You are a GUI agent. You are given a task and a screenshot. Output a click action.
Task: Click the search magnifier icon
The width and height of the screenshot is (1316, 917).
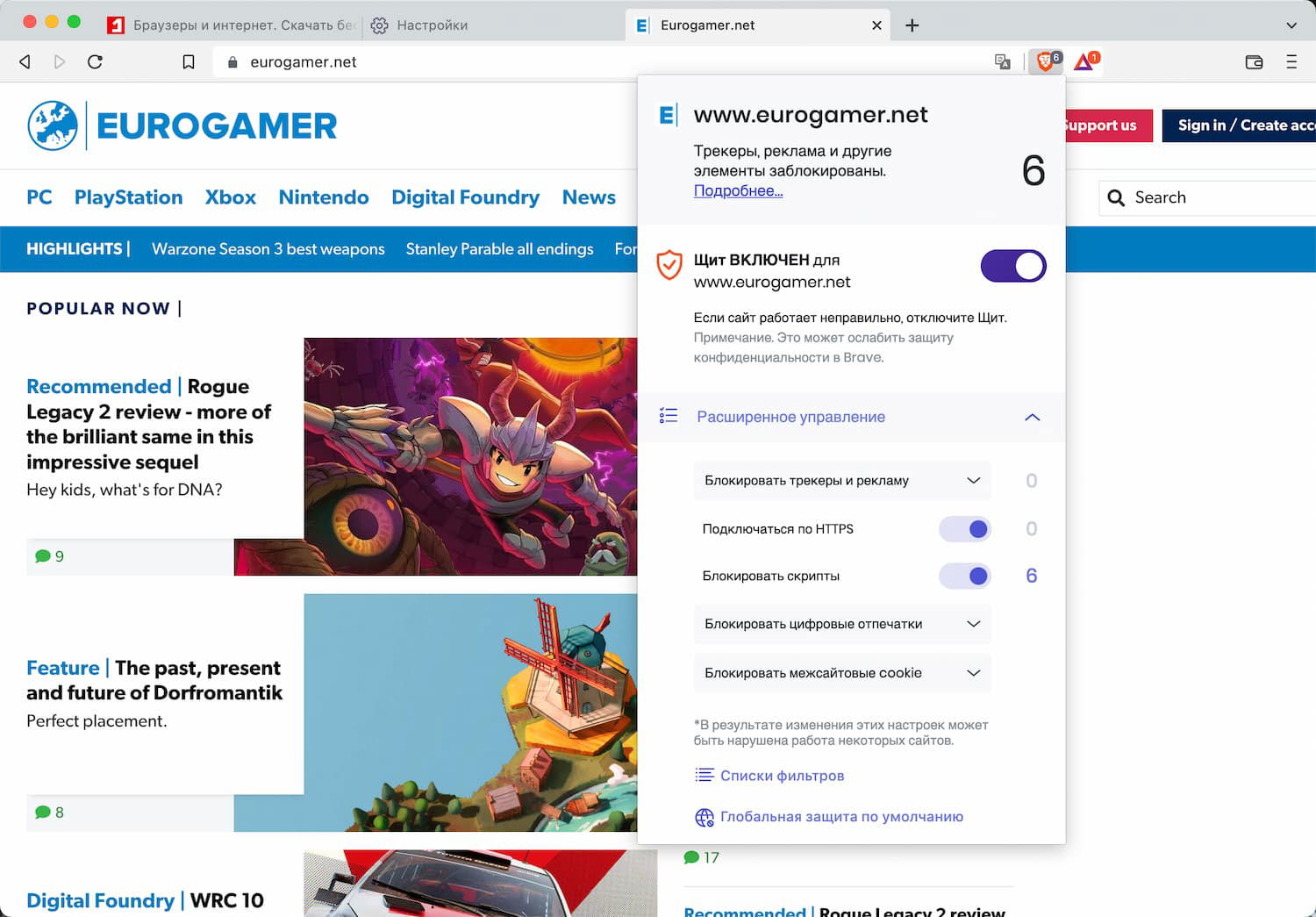click(1116, 198)
